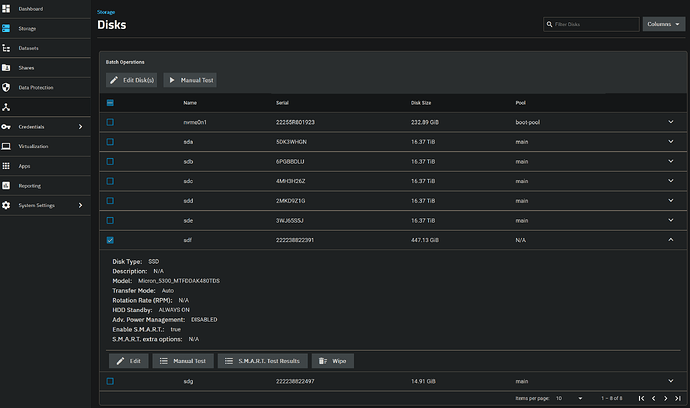Select the sda disk checkbox
Viewport: 690px width, 408px height.
pyautogui.click(x=110, y=142)
